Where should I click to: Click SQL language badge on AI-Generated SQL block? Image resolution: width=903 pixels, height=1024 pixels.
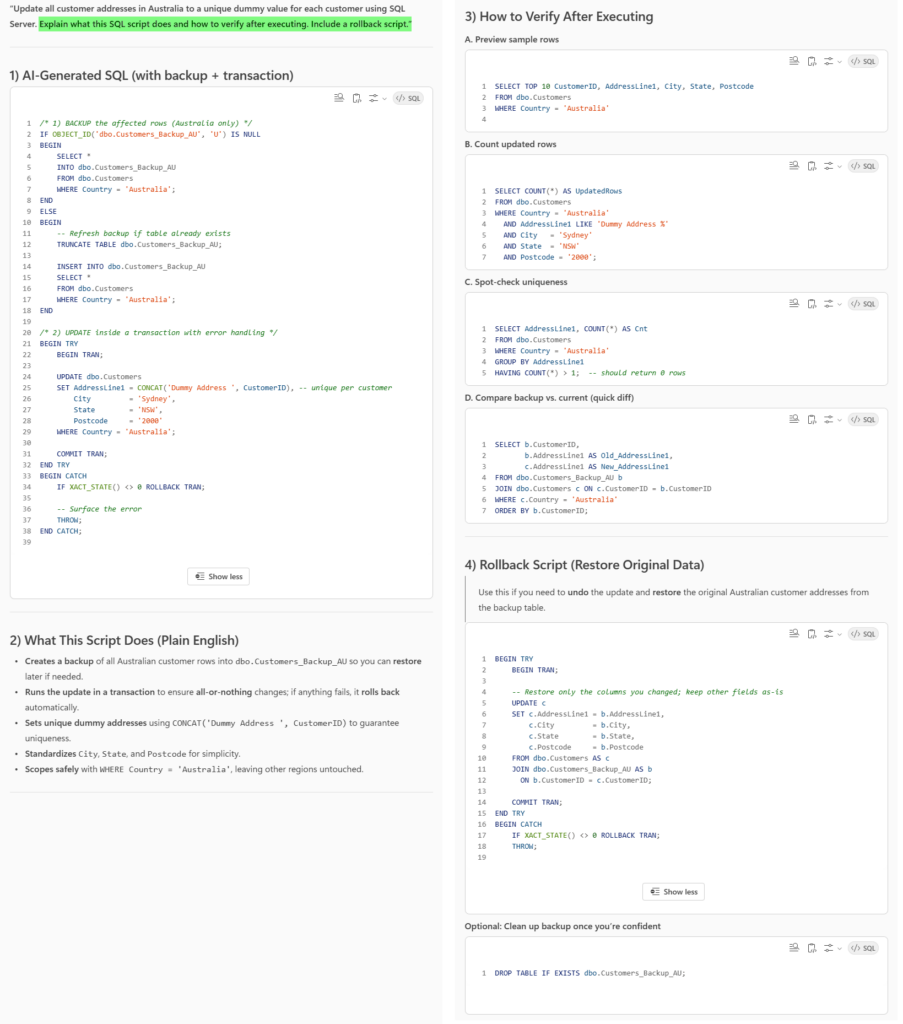click(x=408, y=98)
